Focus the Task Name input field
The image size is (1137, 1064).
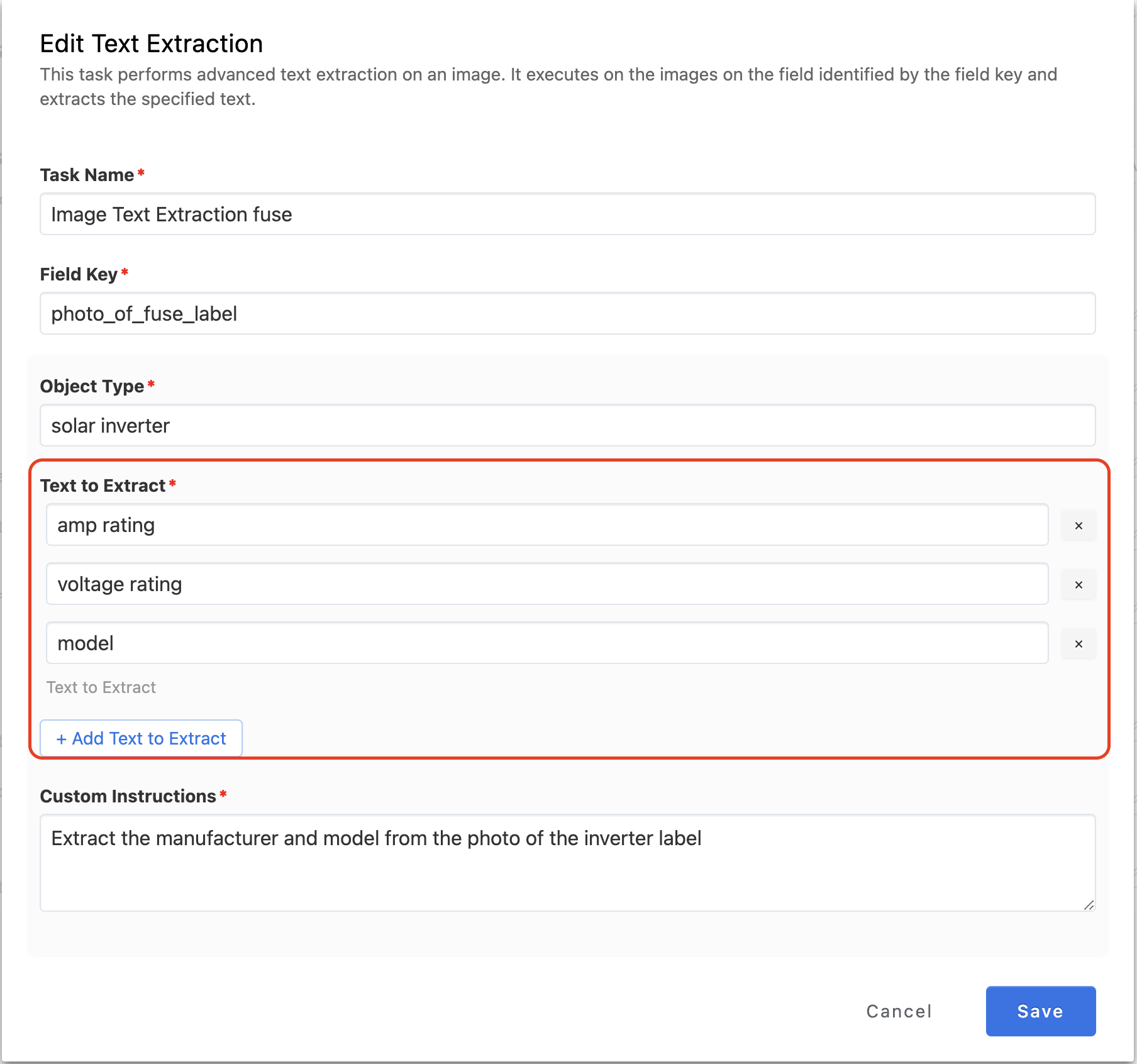click(x=567, y=214)
